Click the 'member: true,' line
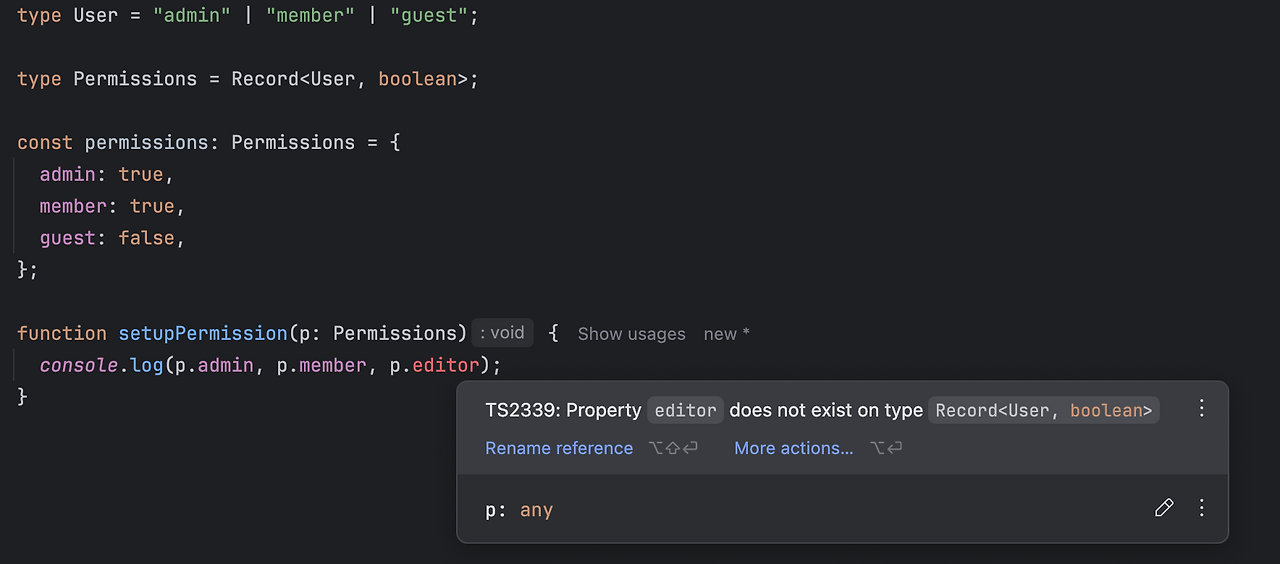The height and width of the screenshot is (564, 1280). (113, 206)
